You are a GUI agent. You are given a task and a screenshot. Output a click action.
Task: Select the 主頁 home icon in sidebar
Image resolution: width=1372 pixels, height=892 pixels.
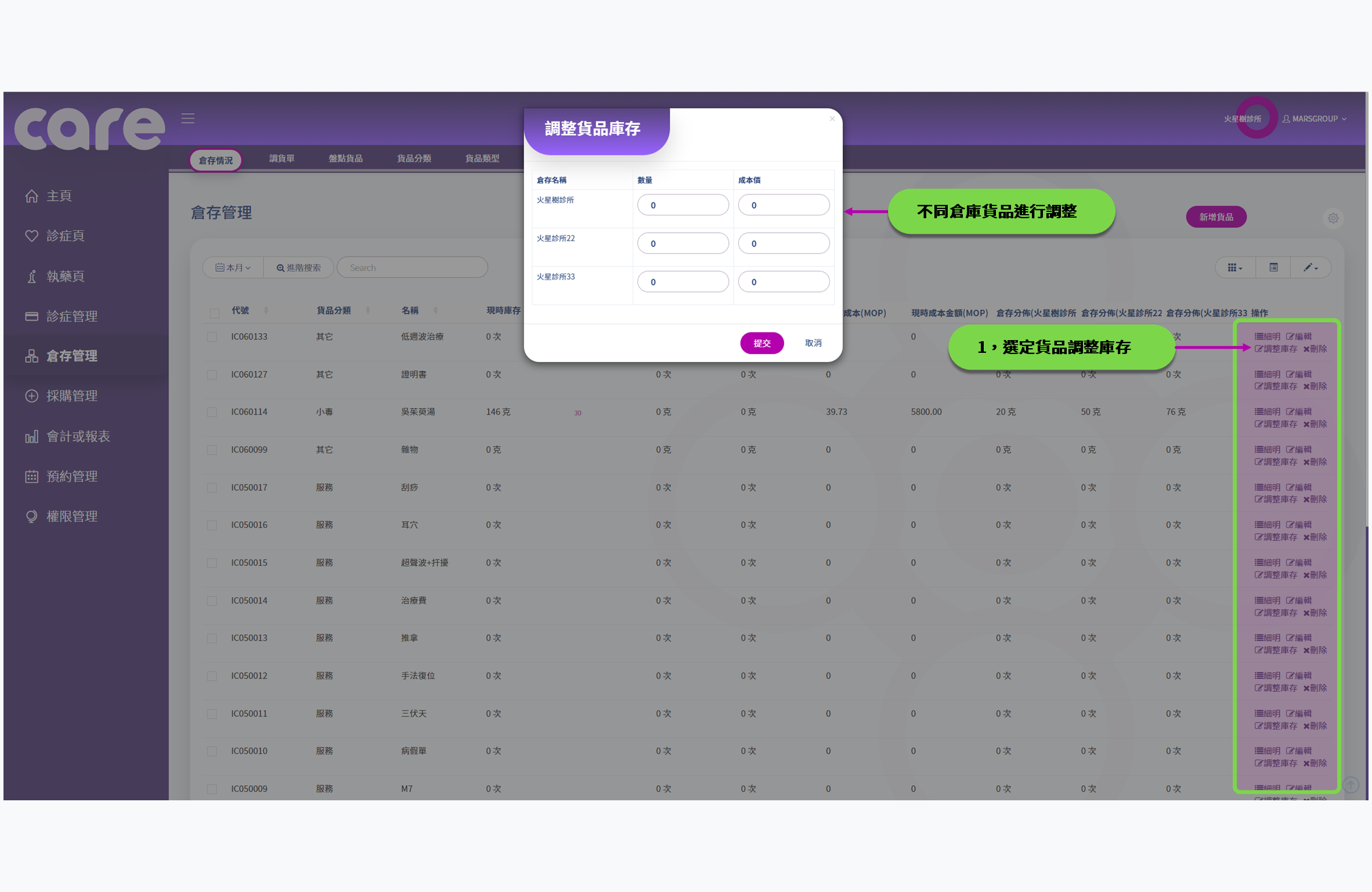(33, 196)
